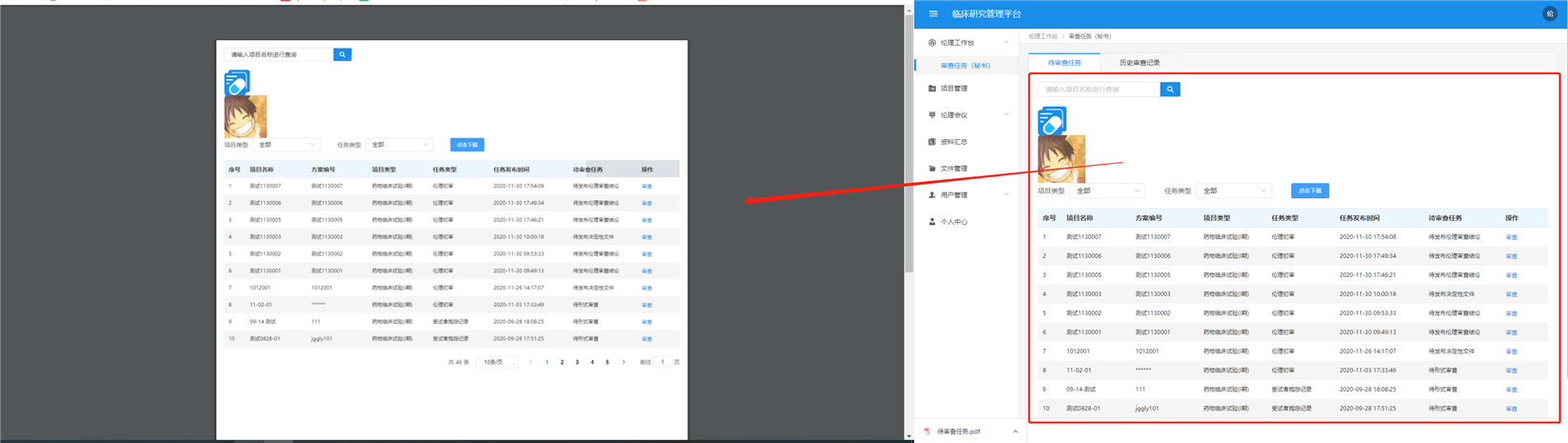Click the 任务发布时间 column header in web table
1568x443 pixels.
[x=1360, y=218]
